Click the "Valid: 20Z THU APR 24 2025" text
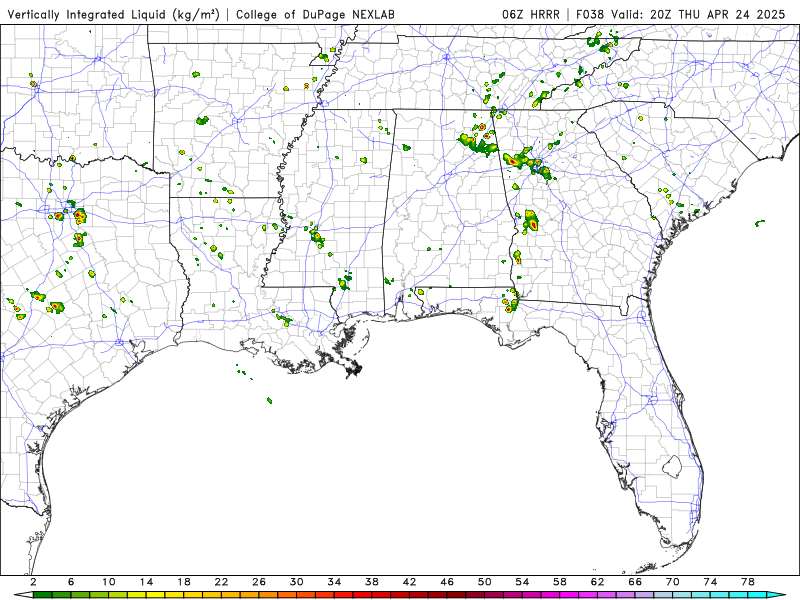This screenshot has height=600, width=800. tap(698, 14)
